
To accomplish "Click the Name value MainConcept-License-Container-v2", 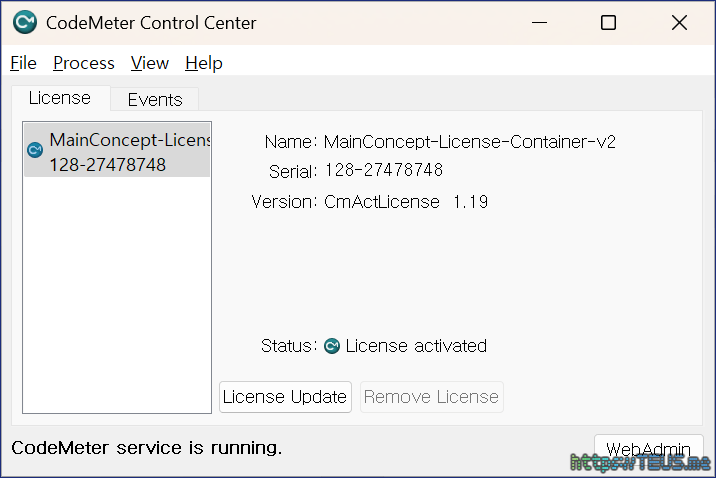I will [470, 142].
